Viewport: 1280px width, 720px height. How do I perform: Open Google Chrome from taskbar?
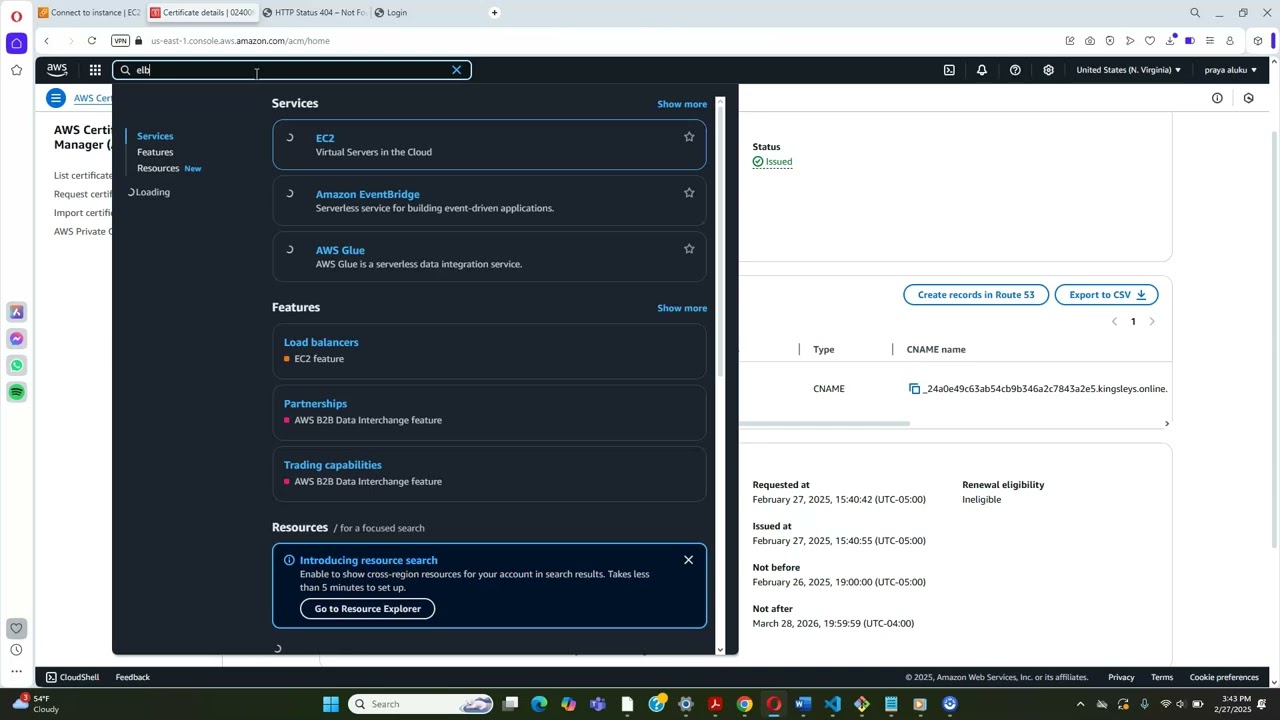coord(744,704)
